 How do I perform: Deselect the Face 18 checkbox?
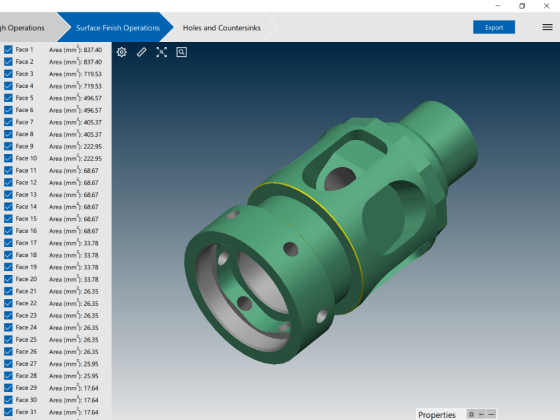tap(8, 255)
